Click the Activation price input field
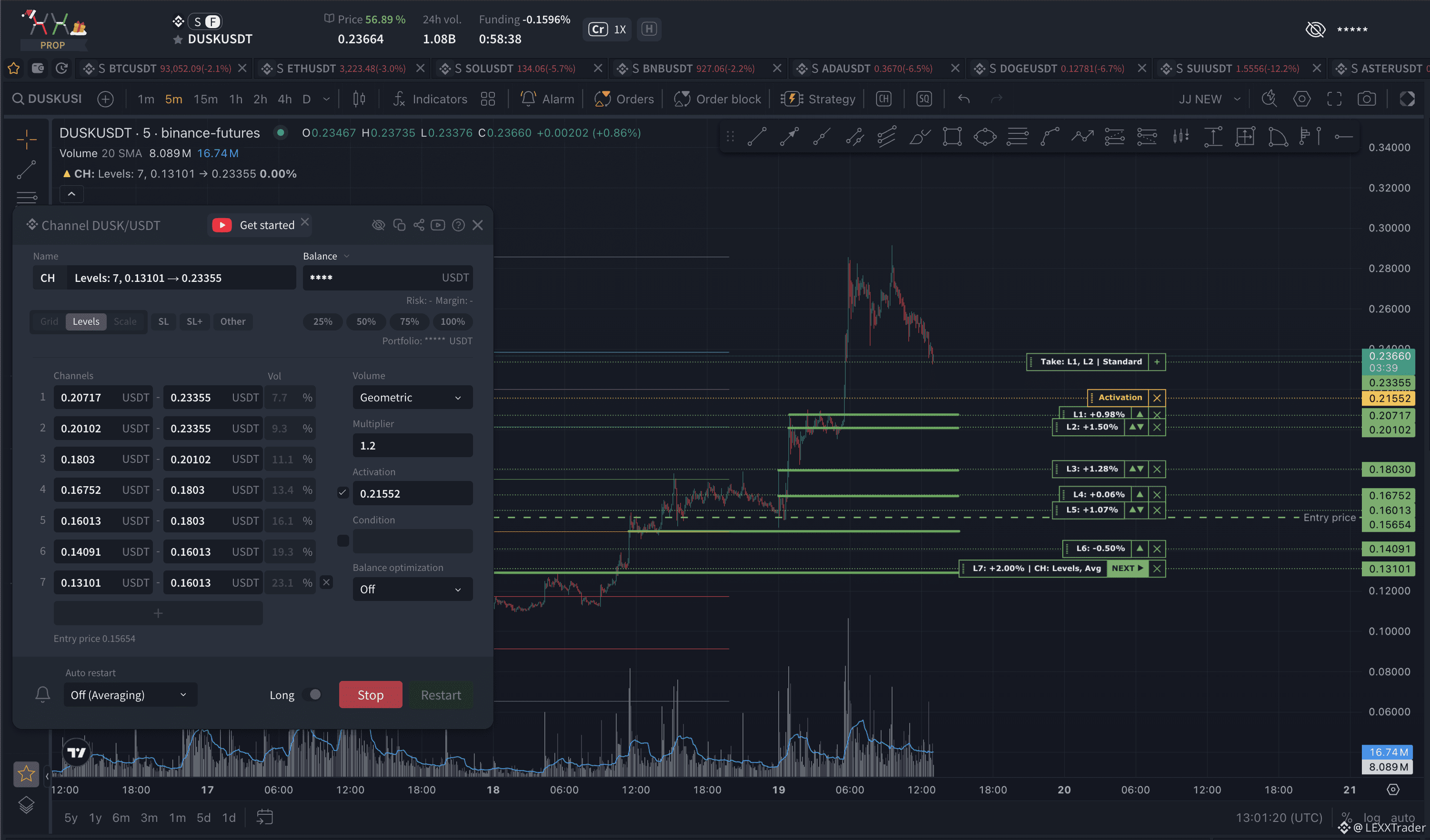 (412, 493)
